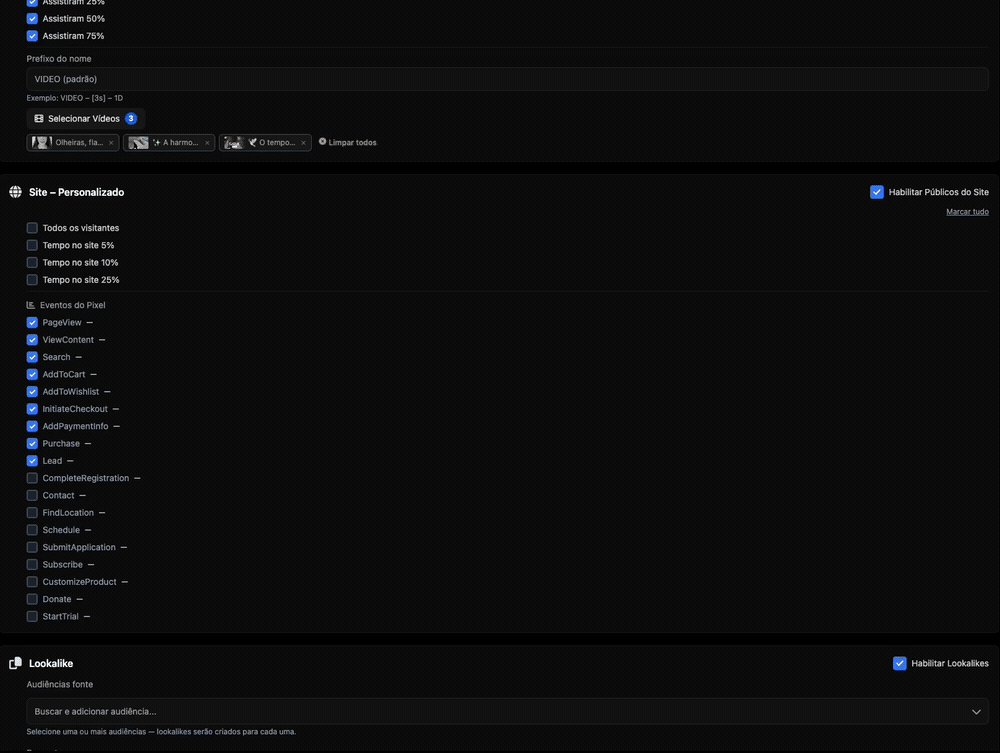The height and width of the screenshot is (753, 1000).
Task: Click the 'Olheiras, fla...' video thumbnail
Action: pos(41,143)
